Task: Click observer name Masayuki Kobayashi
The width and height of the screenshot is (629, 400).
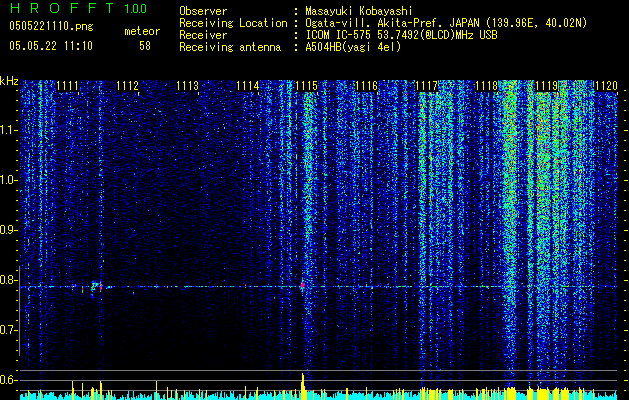Action: click(359, 11)
